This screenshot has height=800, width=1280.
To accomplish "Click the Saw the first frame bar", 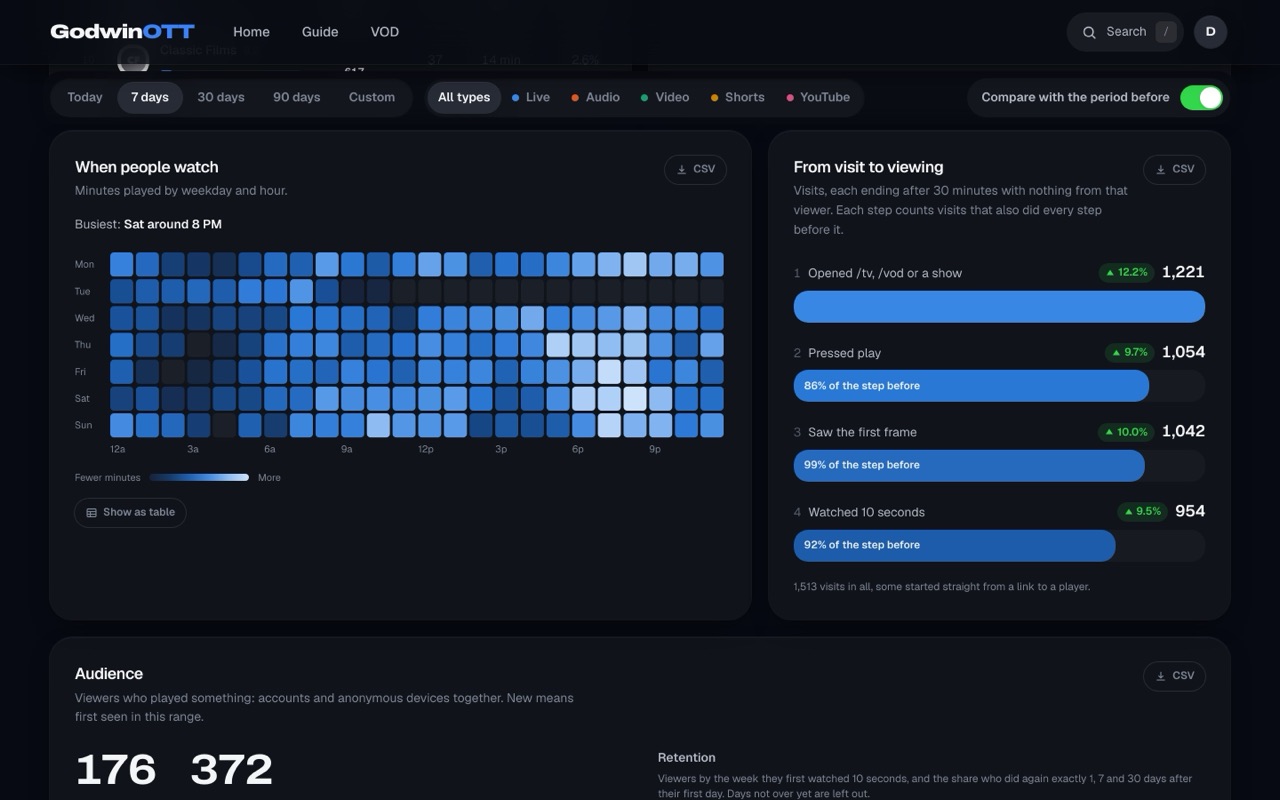I will [x=969, y=465].
